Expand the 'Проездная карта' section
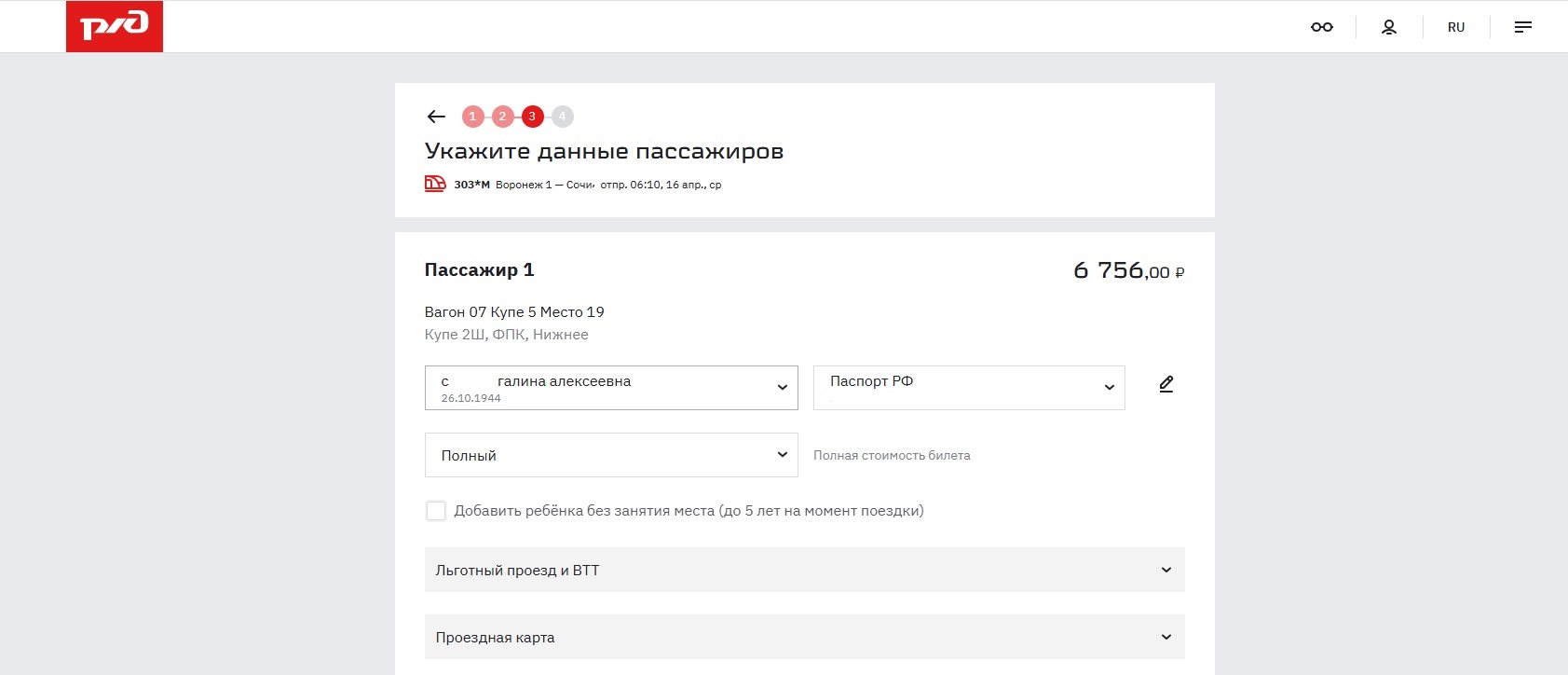The image size is (1568, 675). click(x=804, y=637)
